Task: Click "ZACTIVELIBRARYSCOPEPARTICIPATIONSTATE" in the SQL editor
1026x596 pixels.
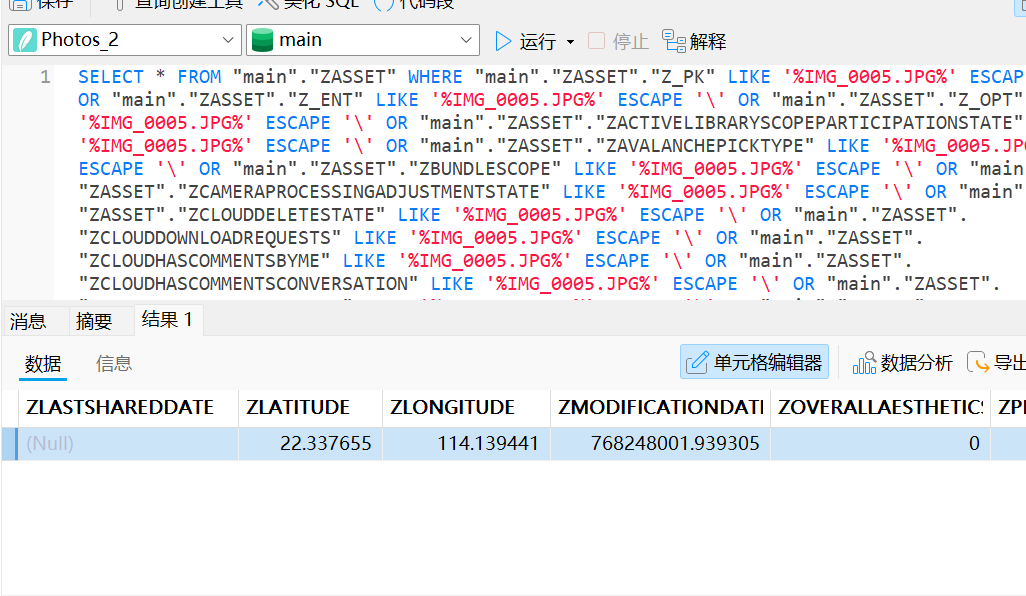Action: click(809, 123)
